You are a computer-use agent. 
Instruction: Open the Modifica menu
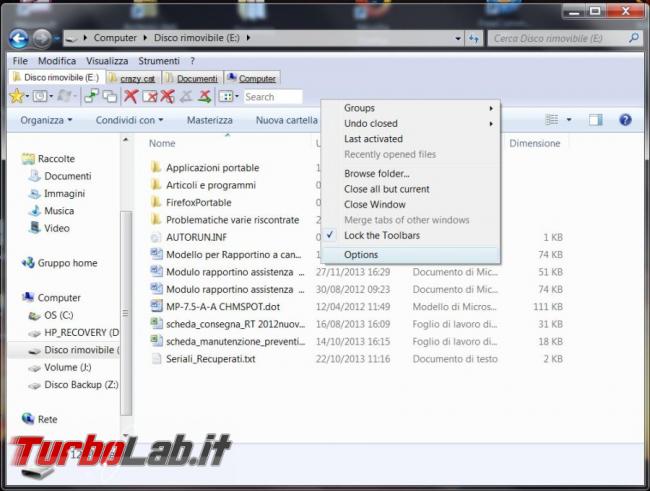(x=57, y=61)
